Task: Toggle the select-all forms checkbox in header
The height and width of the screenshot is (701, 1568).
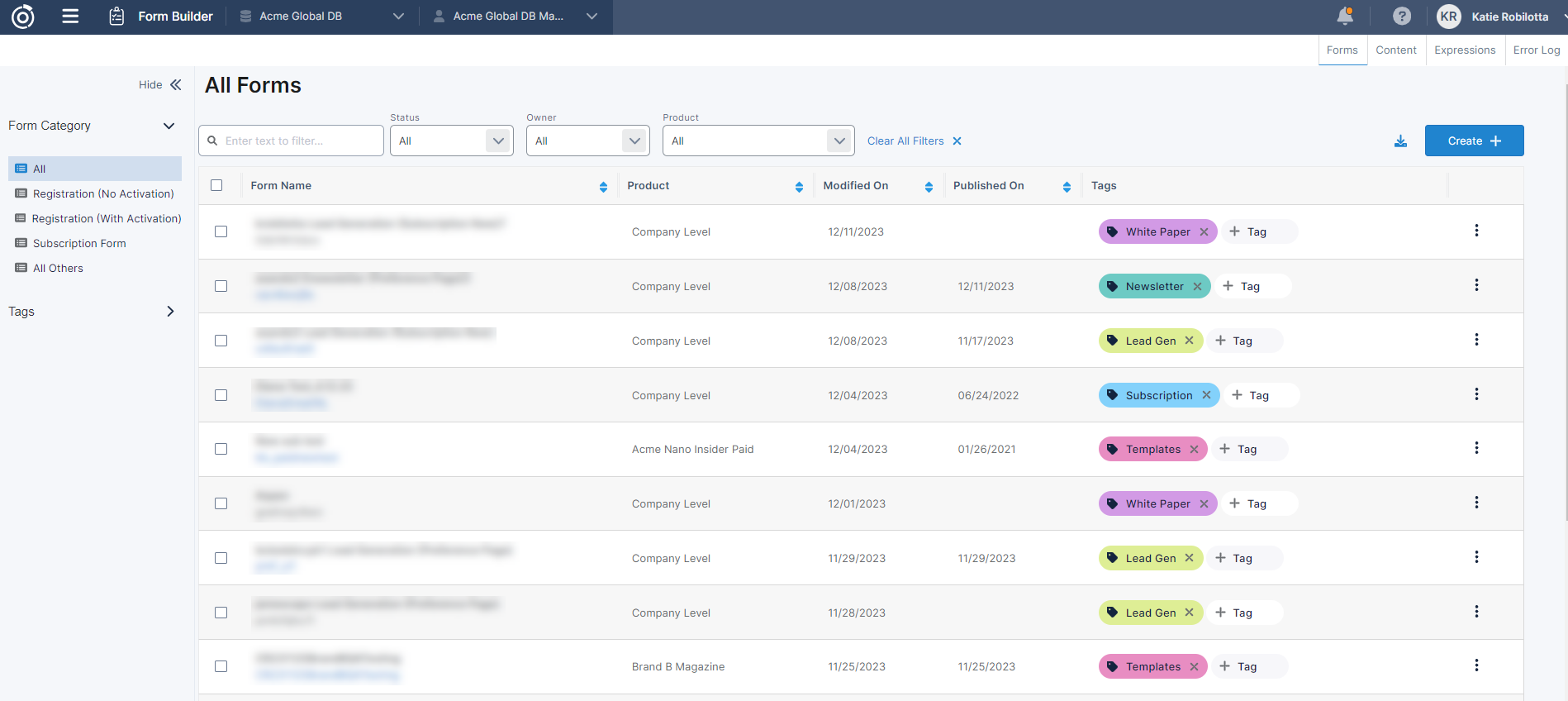Action: [x=216, y=186]
